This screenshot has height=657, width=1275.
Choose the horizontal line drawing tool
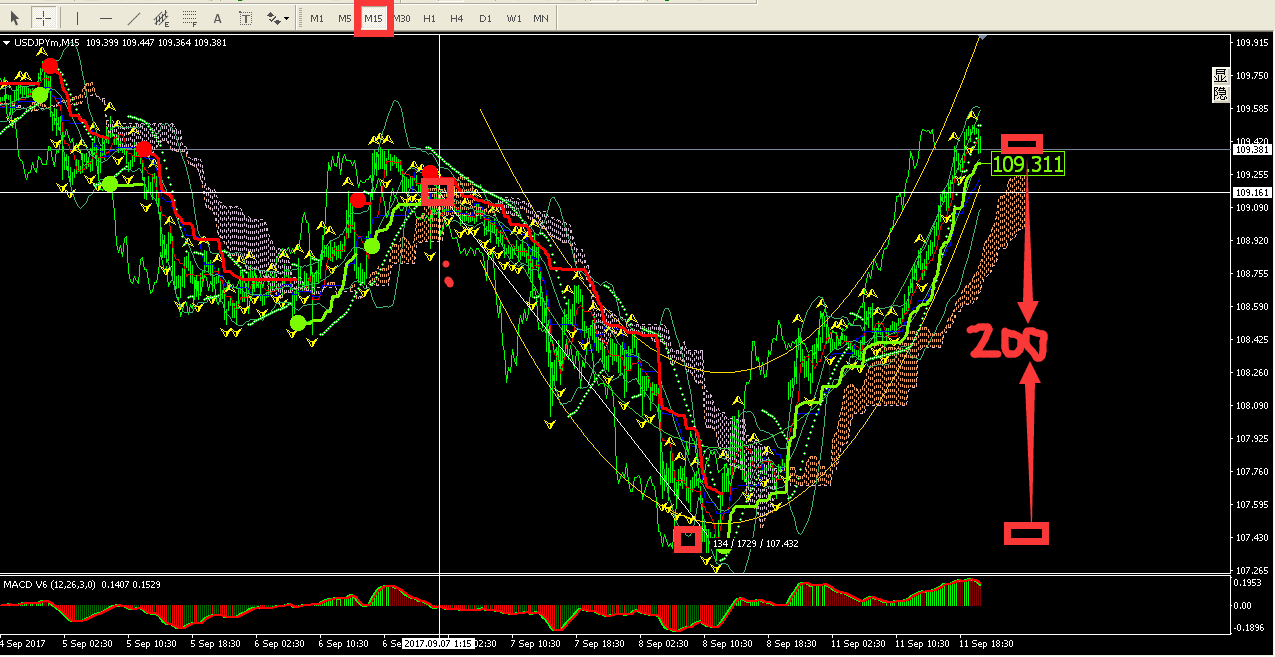pyautogui.click(x=106, y=18)
